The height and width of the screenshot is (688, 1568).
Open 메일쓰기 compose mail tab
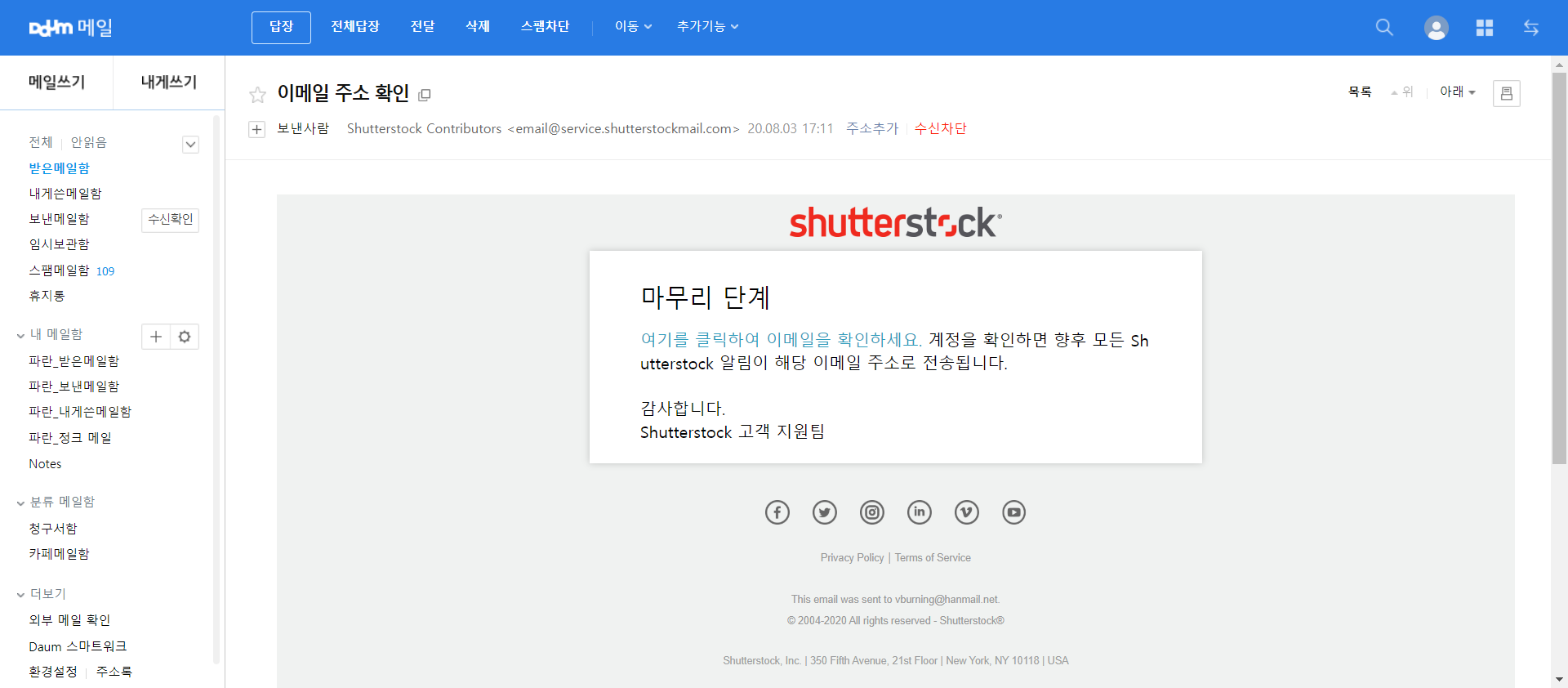[56, 83]
